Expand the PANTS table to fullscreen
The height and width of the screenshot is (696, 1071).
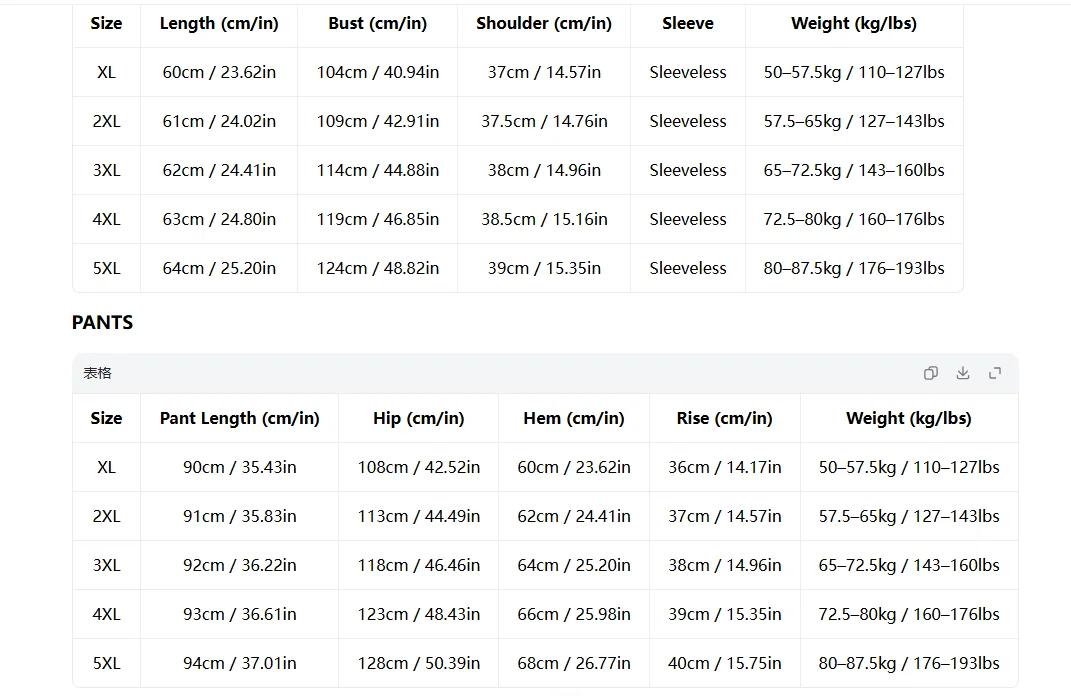[995, 373]
